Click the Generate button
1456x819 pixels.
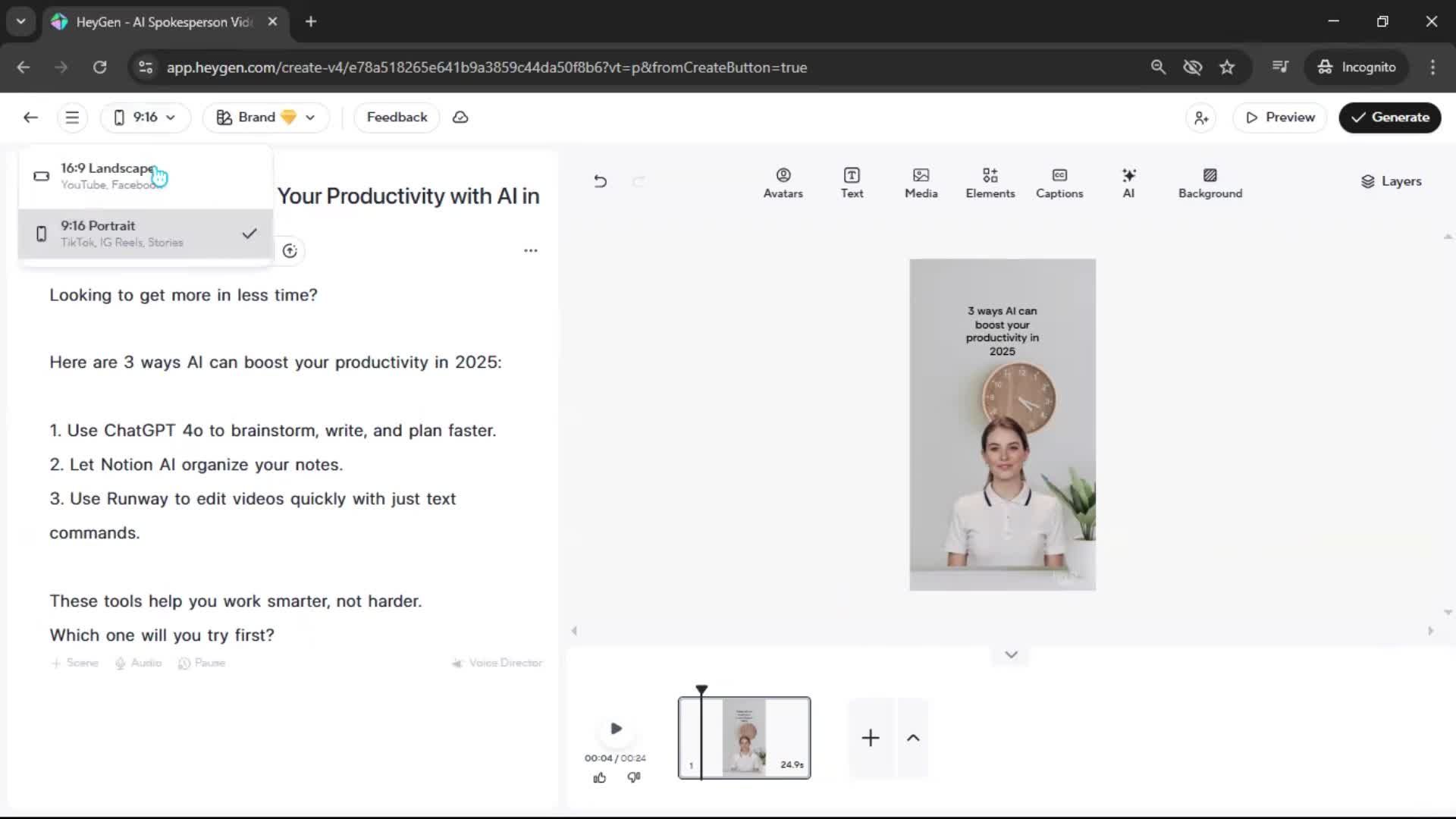1389,118
